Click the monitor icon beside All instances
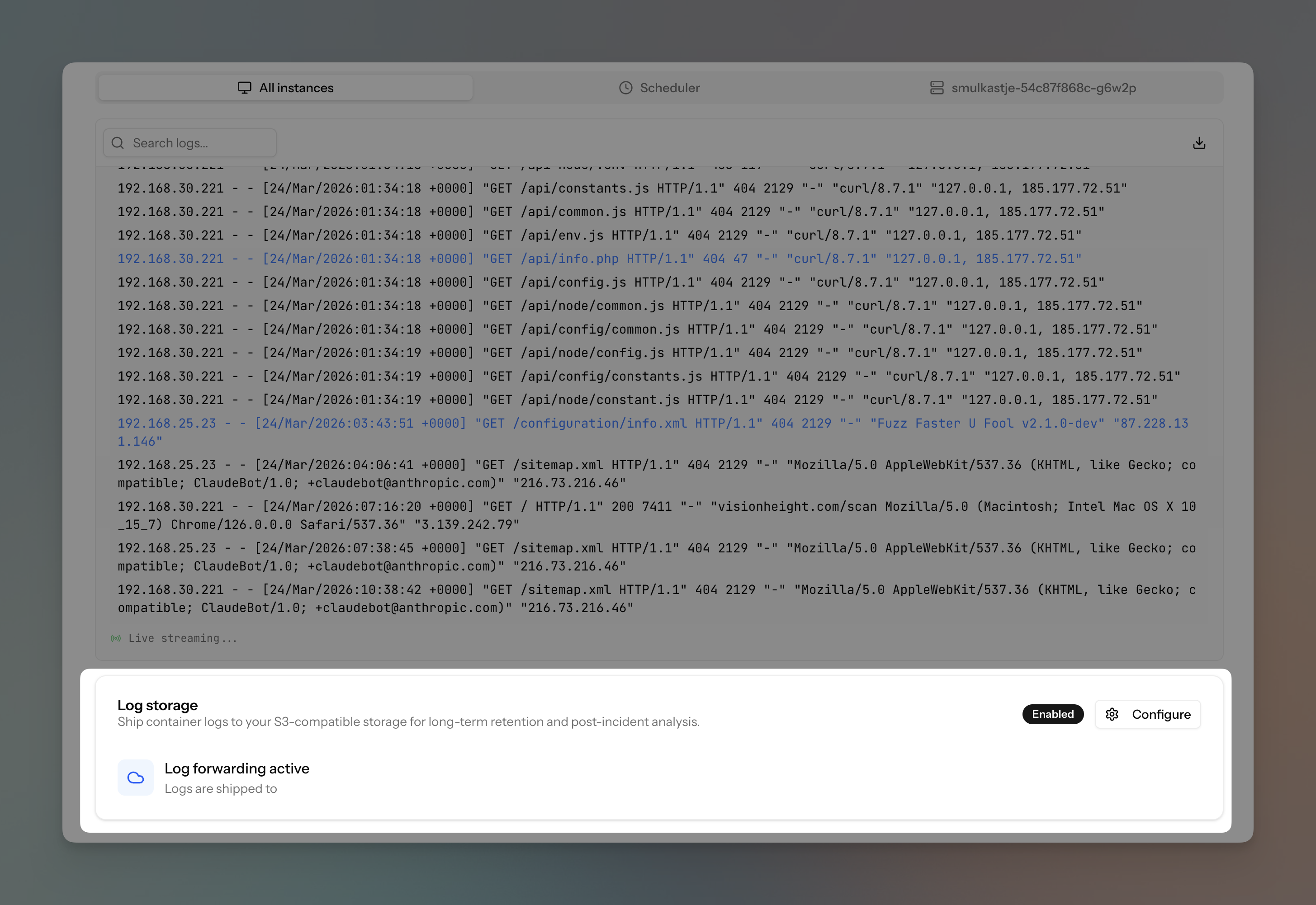 (245, 88)
